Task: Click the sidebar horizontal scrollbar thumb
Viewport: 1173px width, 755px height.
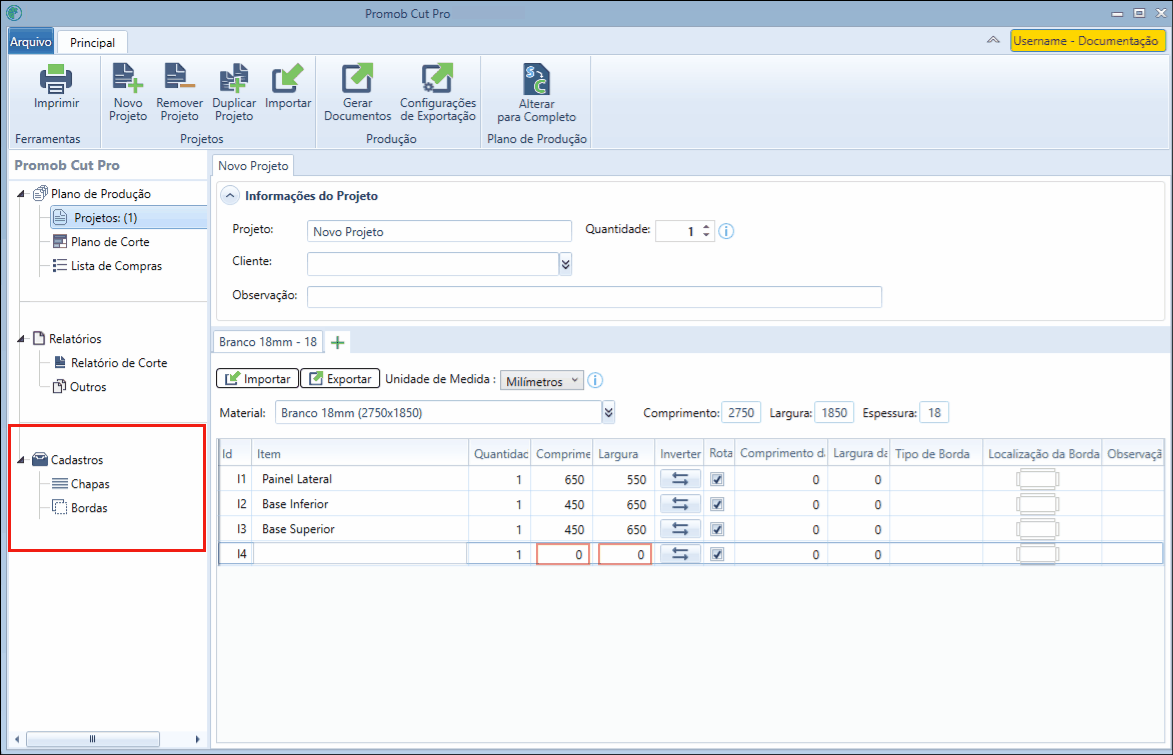Action: pos(93,739)
